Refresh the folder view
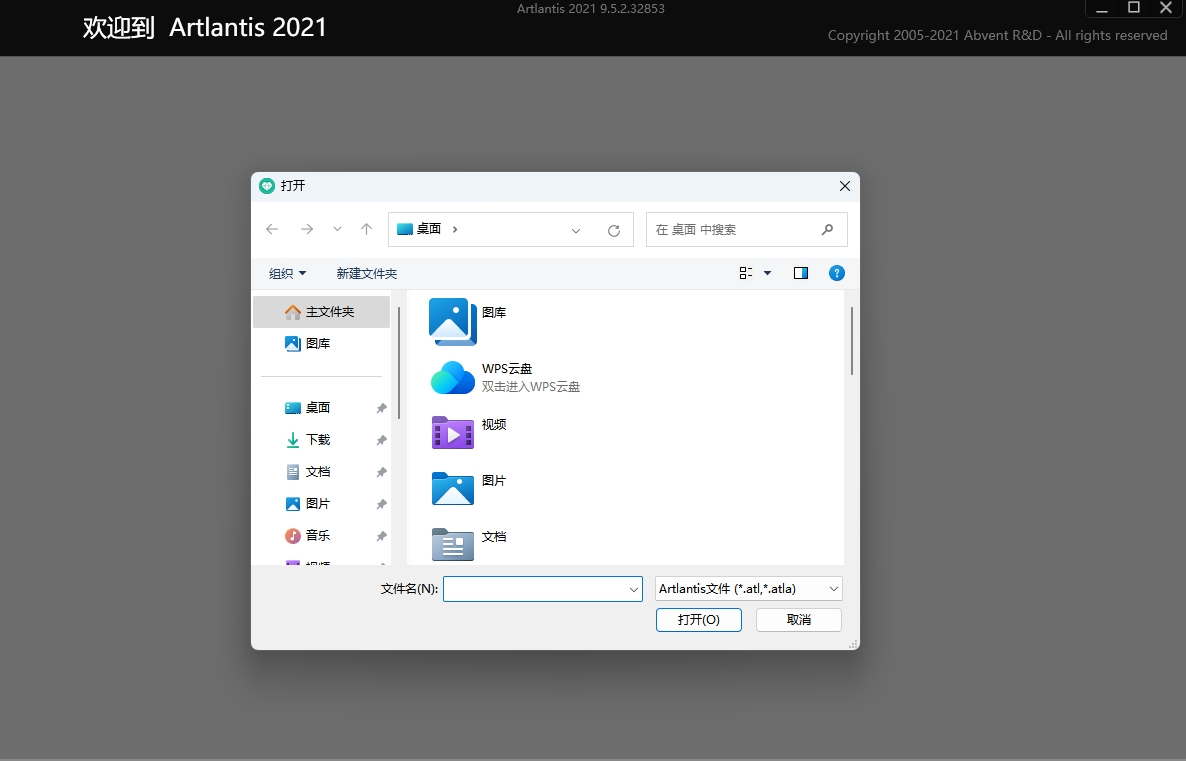The height and width of the screenshot is (761, 1186). [613, 229]
